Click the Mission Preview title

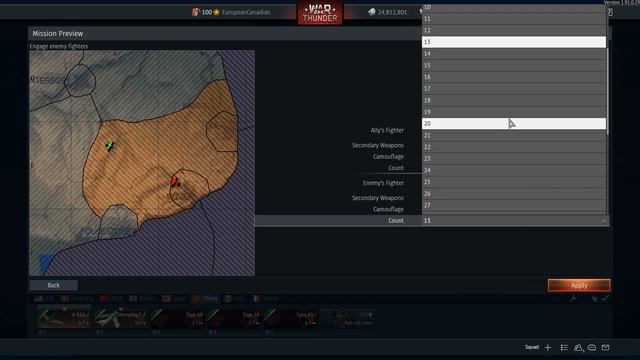pos(58,33)
